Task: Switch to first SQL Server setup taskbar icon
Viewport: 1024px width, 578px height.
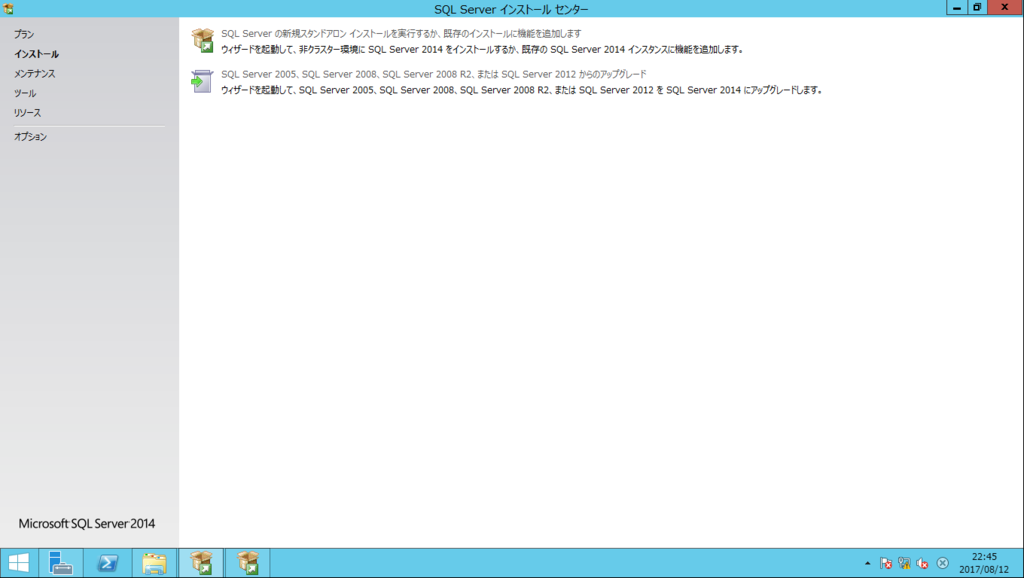Action: (201, 563)
